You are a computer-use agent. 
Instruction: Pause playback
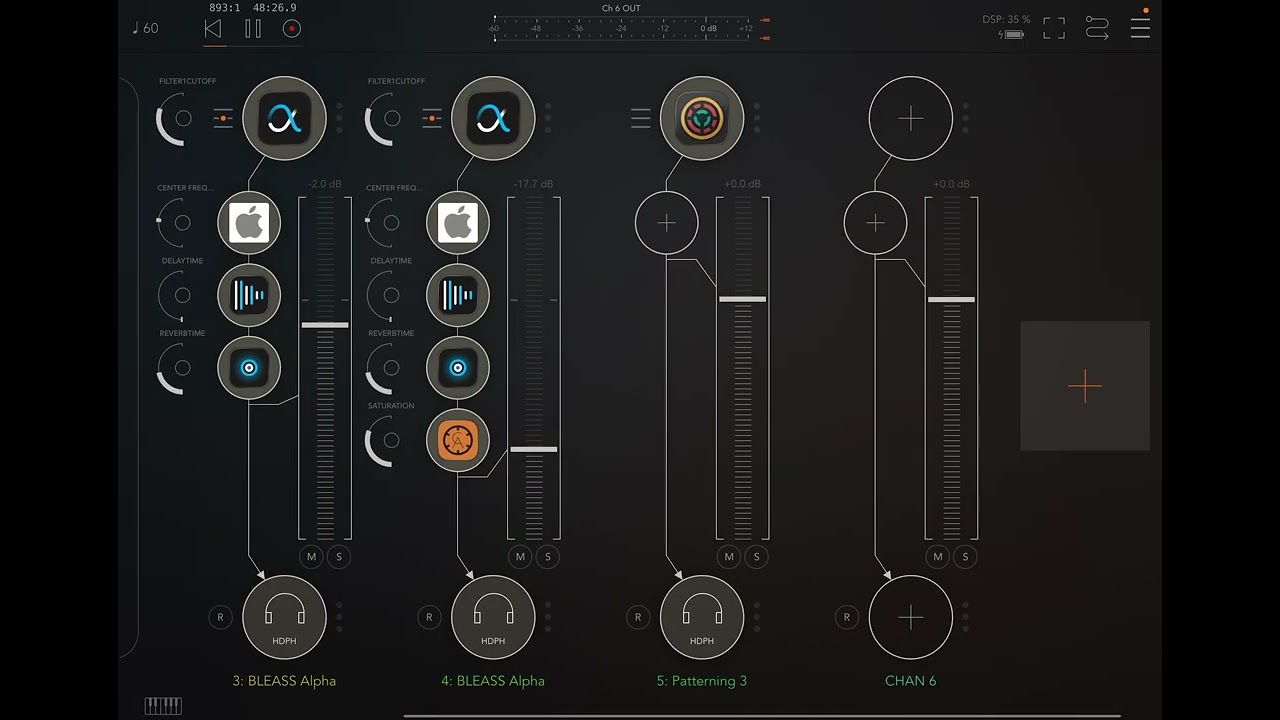pos(253,29)
